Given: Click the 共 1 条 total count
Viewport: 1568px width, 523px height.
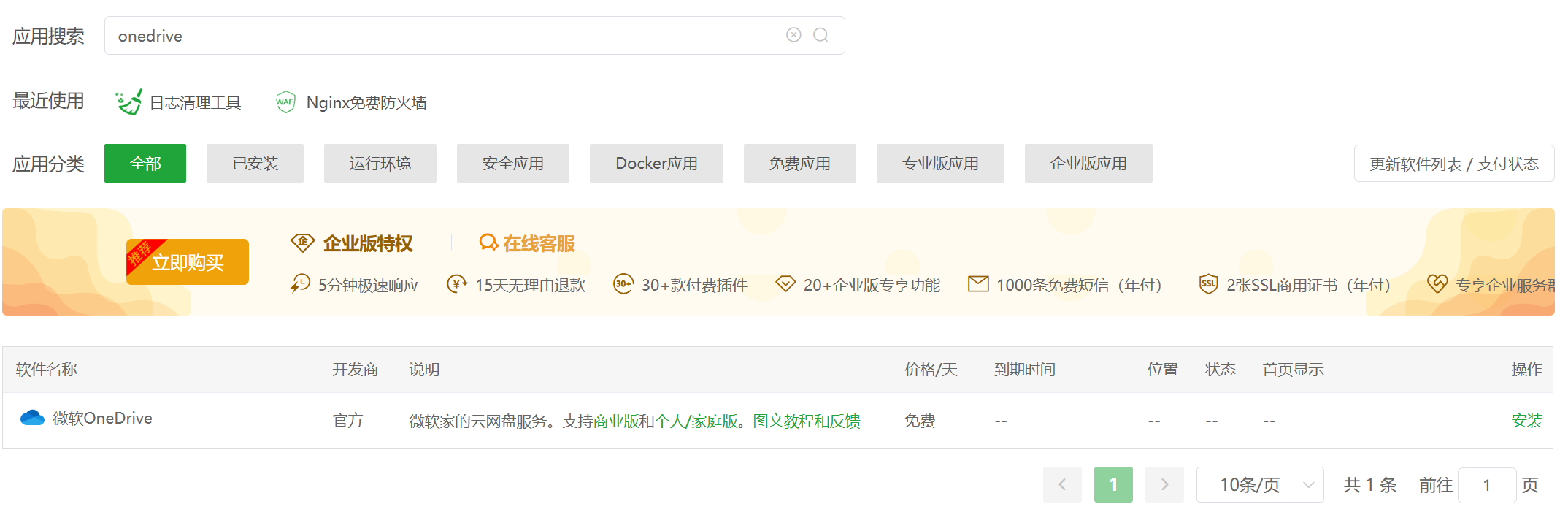Looking at the screenshot, I should click(x=1370, y=484).
